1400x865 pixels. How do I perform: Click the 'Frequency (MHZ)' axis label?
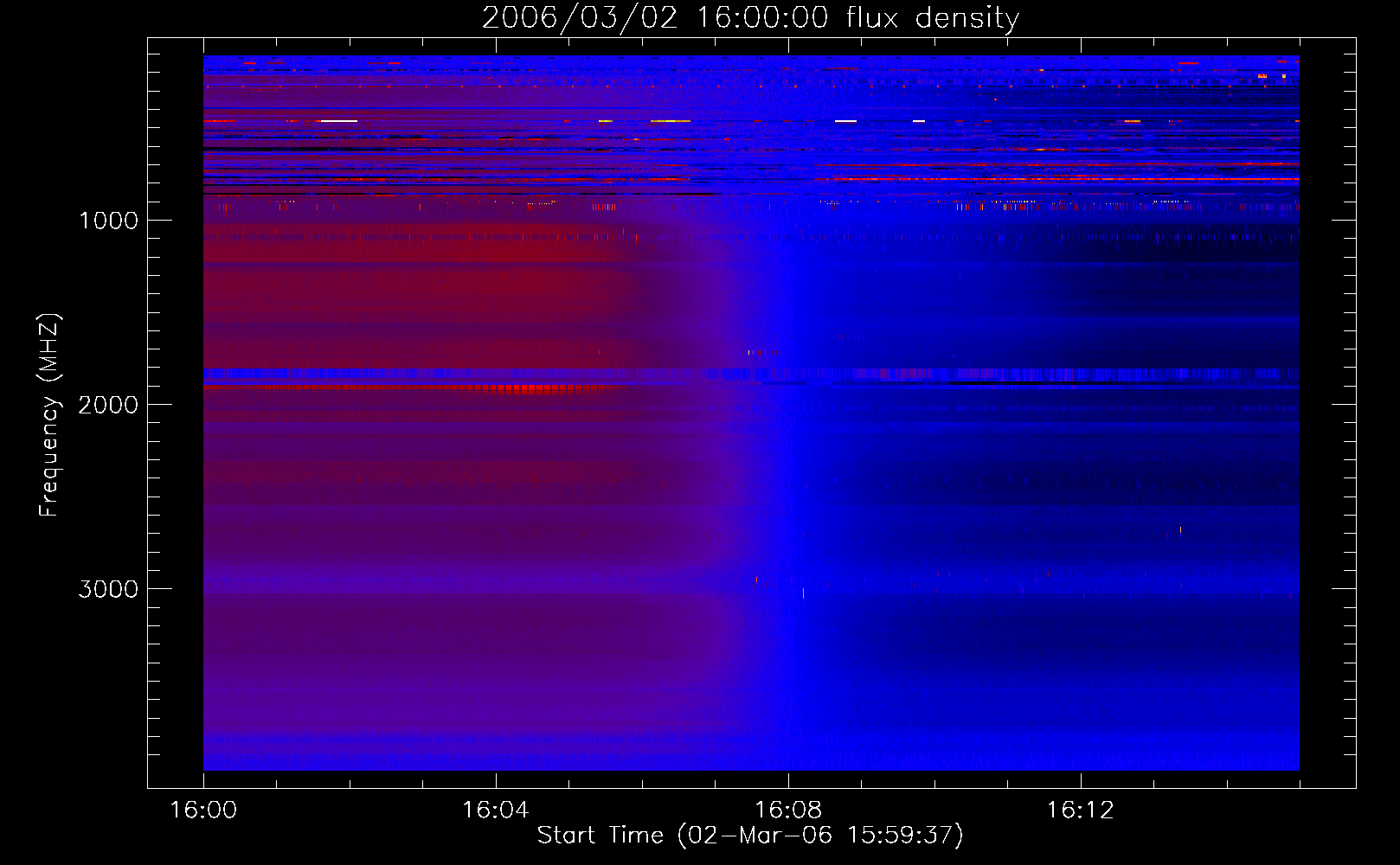[x=49, y=415]
